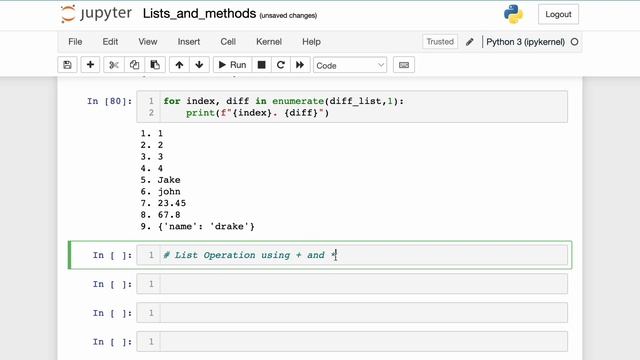Open the cell type dropdown showing Code
This screenshot has width=640, height=360.
350,65
